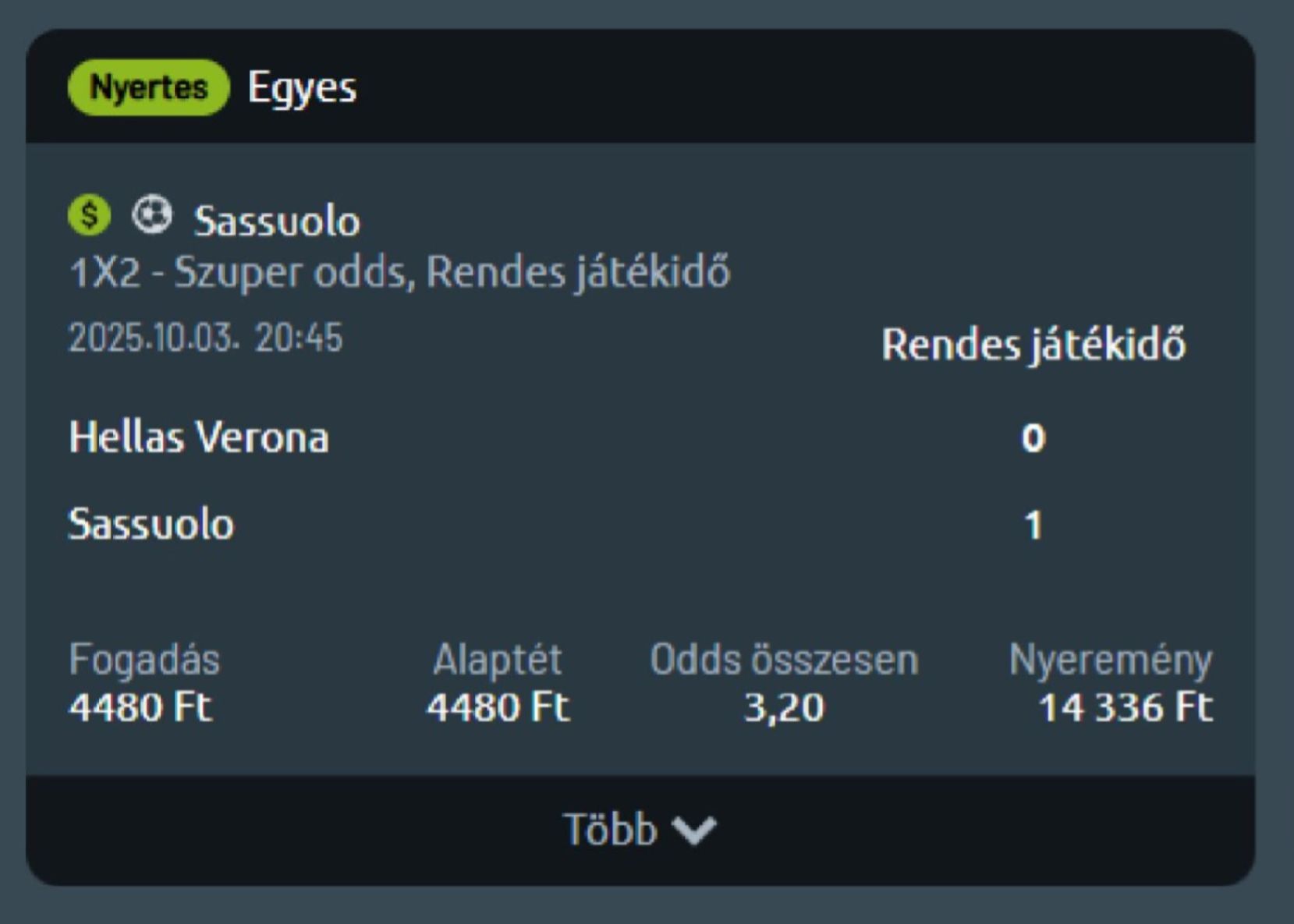1294x924 pixels.
Task: Click the Odds összesen label
Action: point(784,660)
